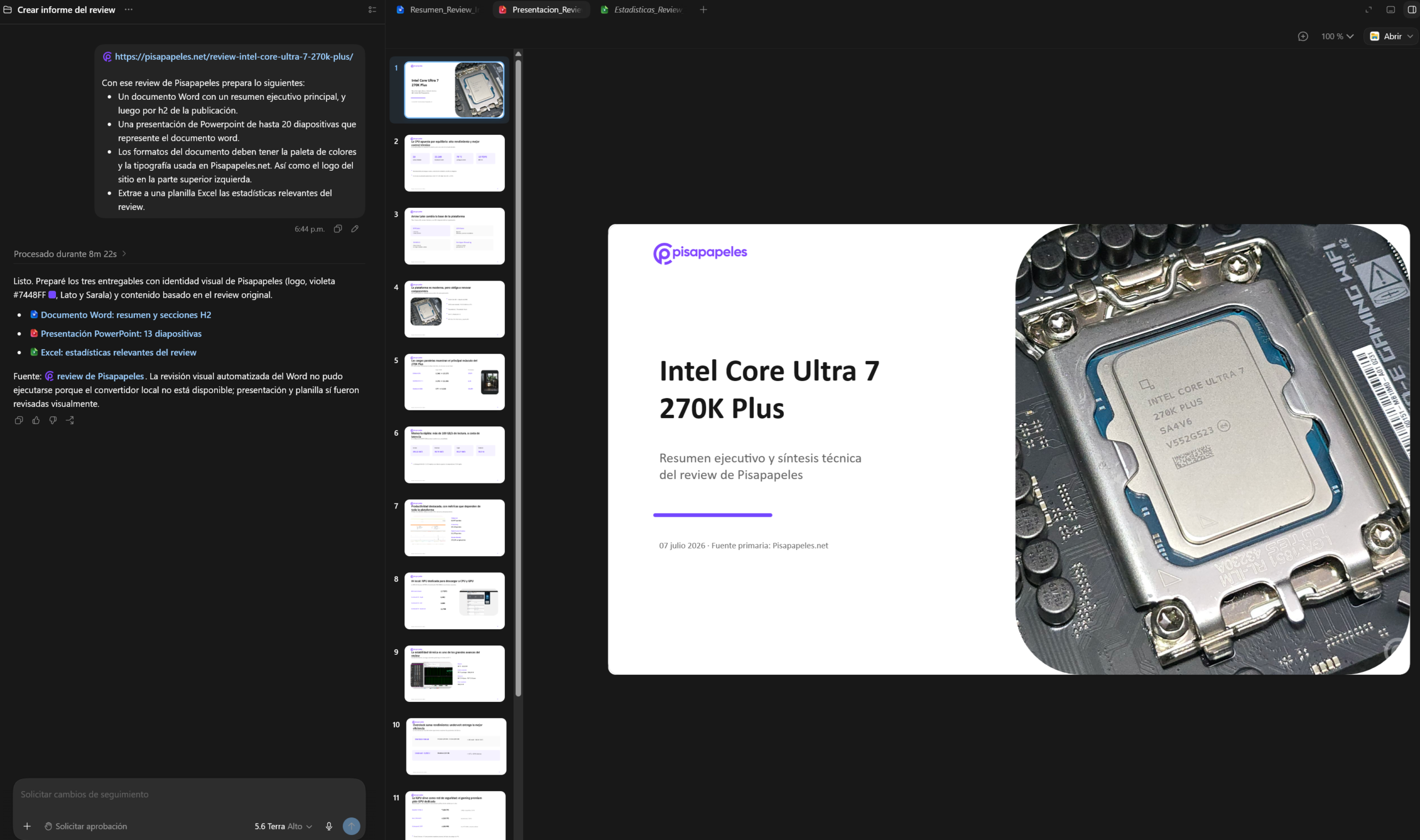The height and width of the screenshot is (840, 1420).
Task: Open the 5.6 Terra Alto model selector
Action: pos(283,826)
